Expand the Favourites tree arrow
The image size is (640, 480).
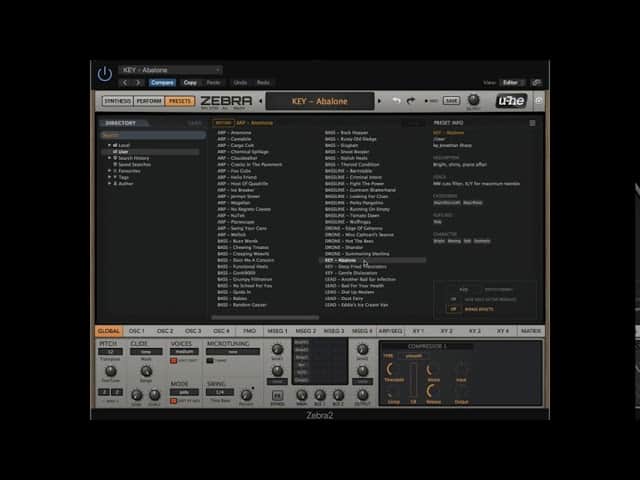pyautogui.click(x=109, y=171)
